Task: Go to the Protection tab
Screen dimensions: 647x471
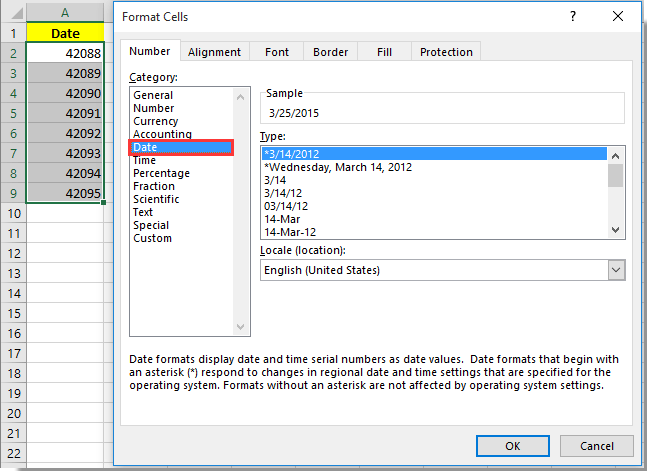Action: tap(446, 52)
